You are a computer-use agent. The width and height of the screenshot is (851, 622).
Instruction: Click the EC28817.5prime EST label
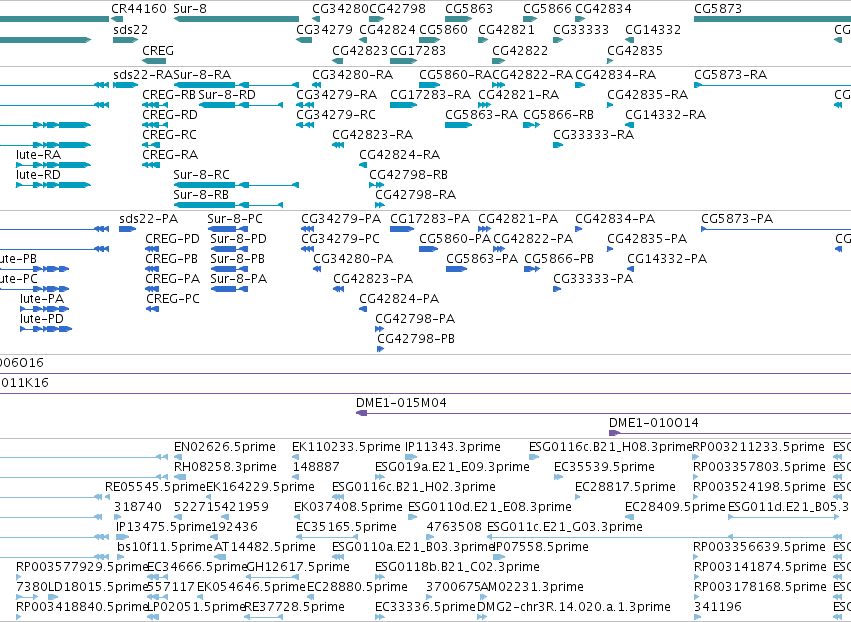625,487
